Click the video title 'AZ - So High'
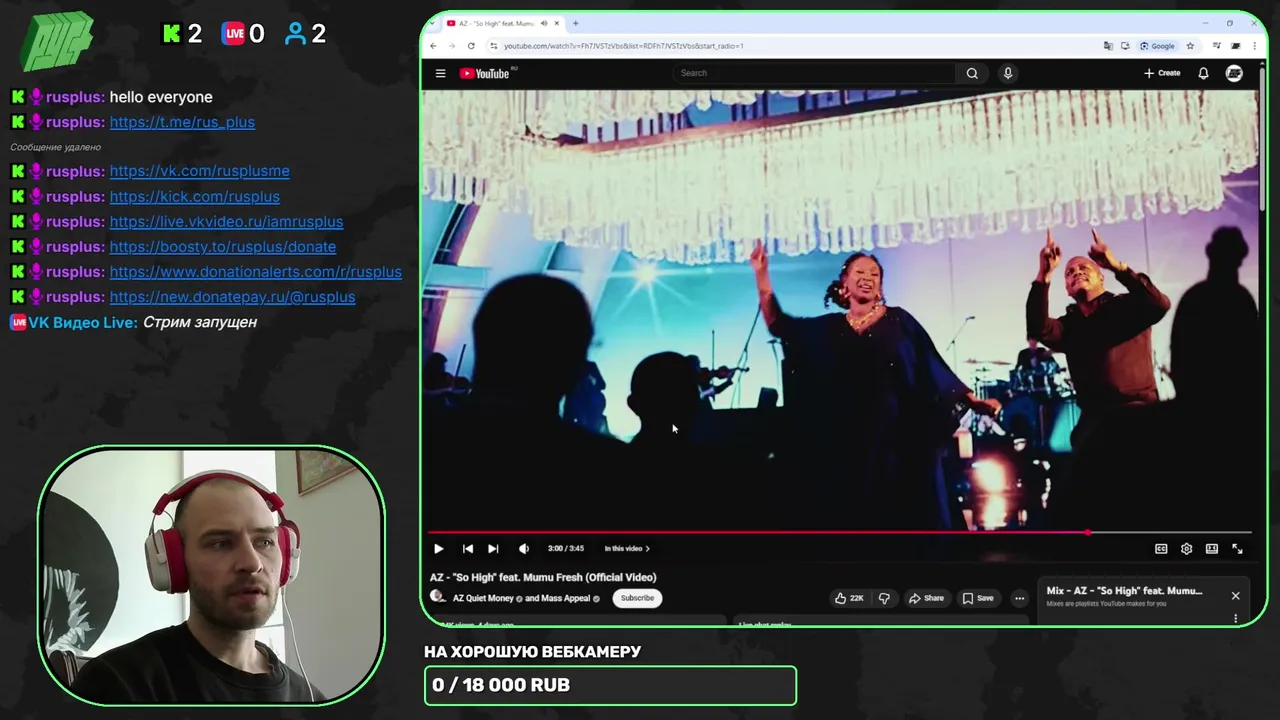This screenshot has height=720, width=1280. click(543, 577)
